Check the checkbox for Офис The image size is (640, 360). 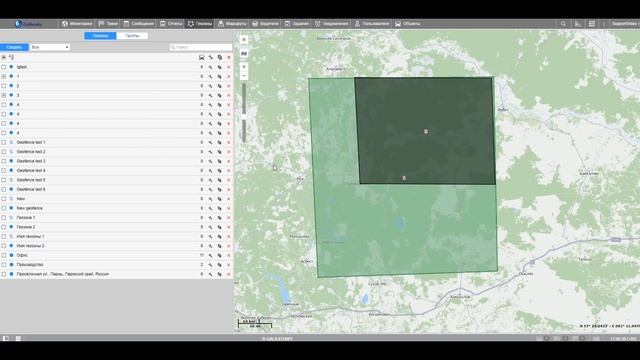[4, 255]
